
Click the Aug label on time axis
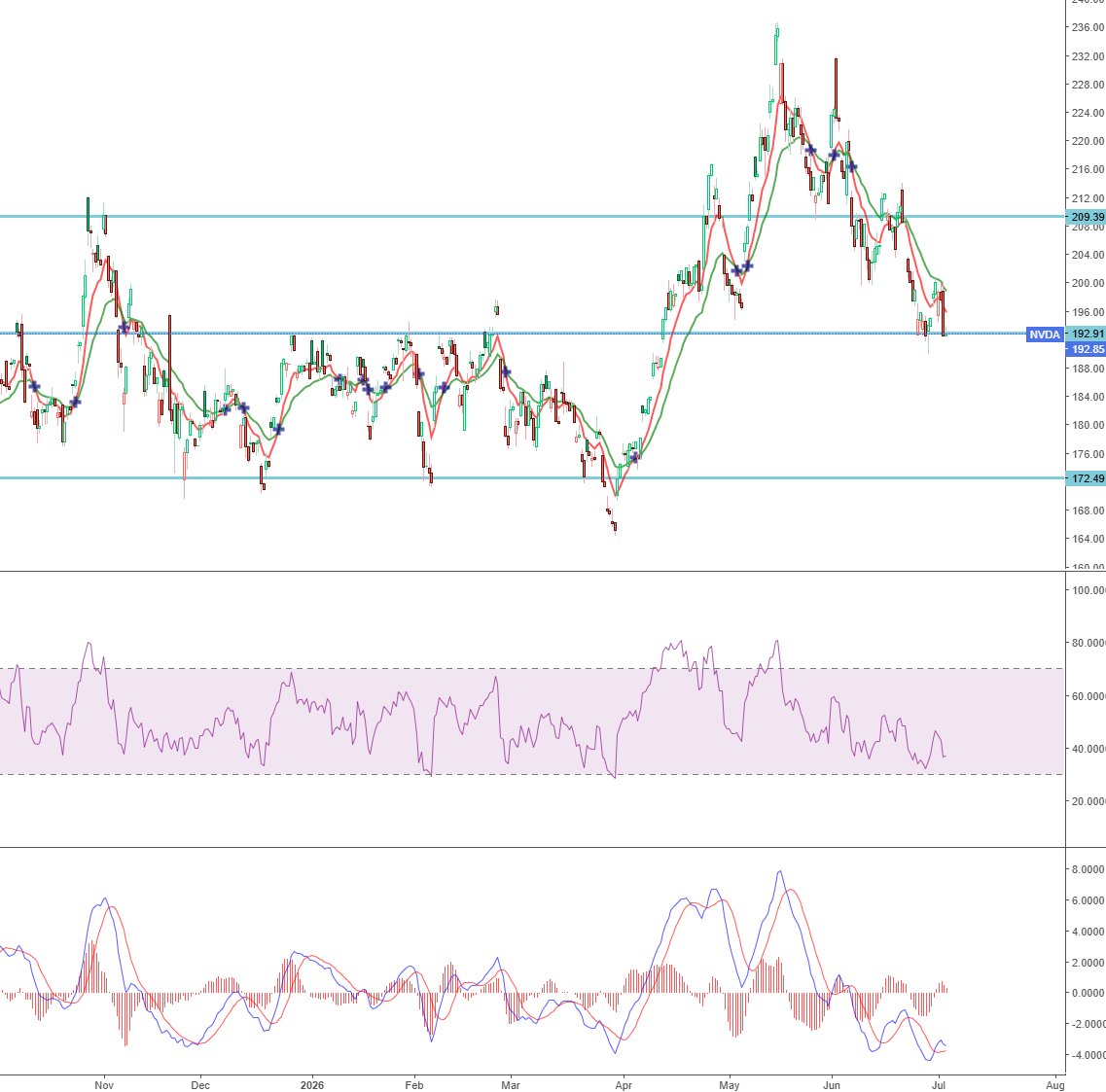point(1055,1085)
